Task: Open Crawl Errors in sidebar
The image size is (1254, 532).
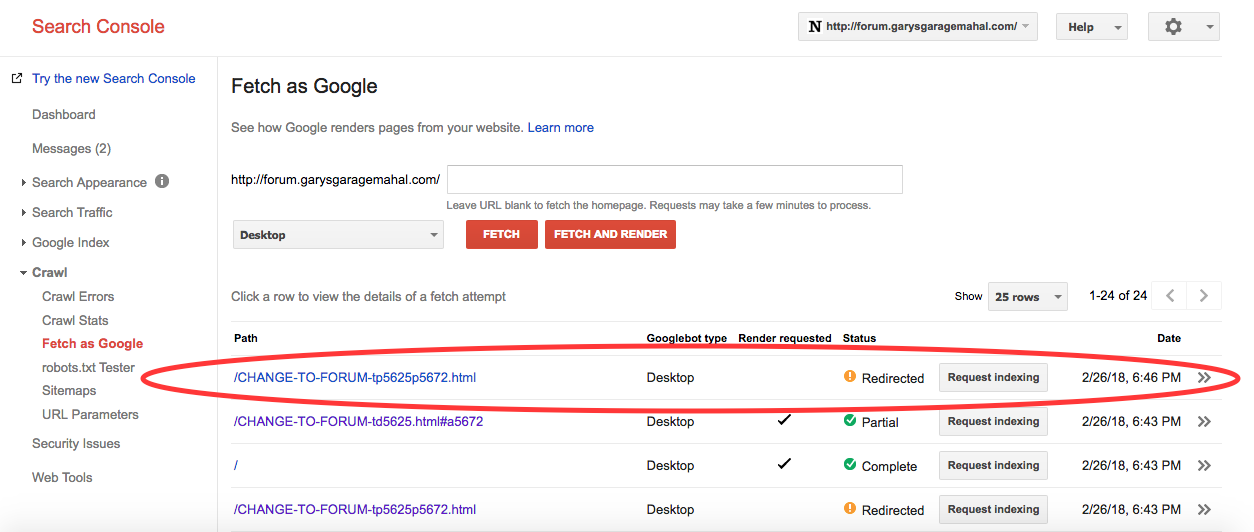Action: [x=78, y=296]
